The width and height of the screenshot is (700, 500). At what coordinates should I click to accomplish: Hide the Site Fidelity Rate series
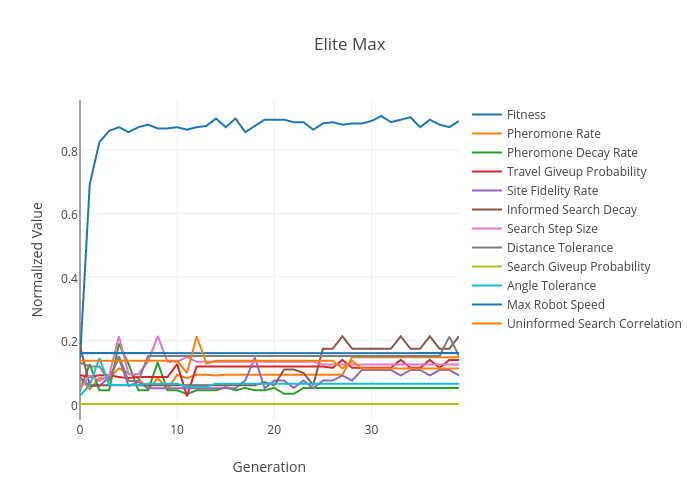coord(552,191)
